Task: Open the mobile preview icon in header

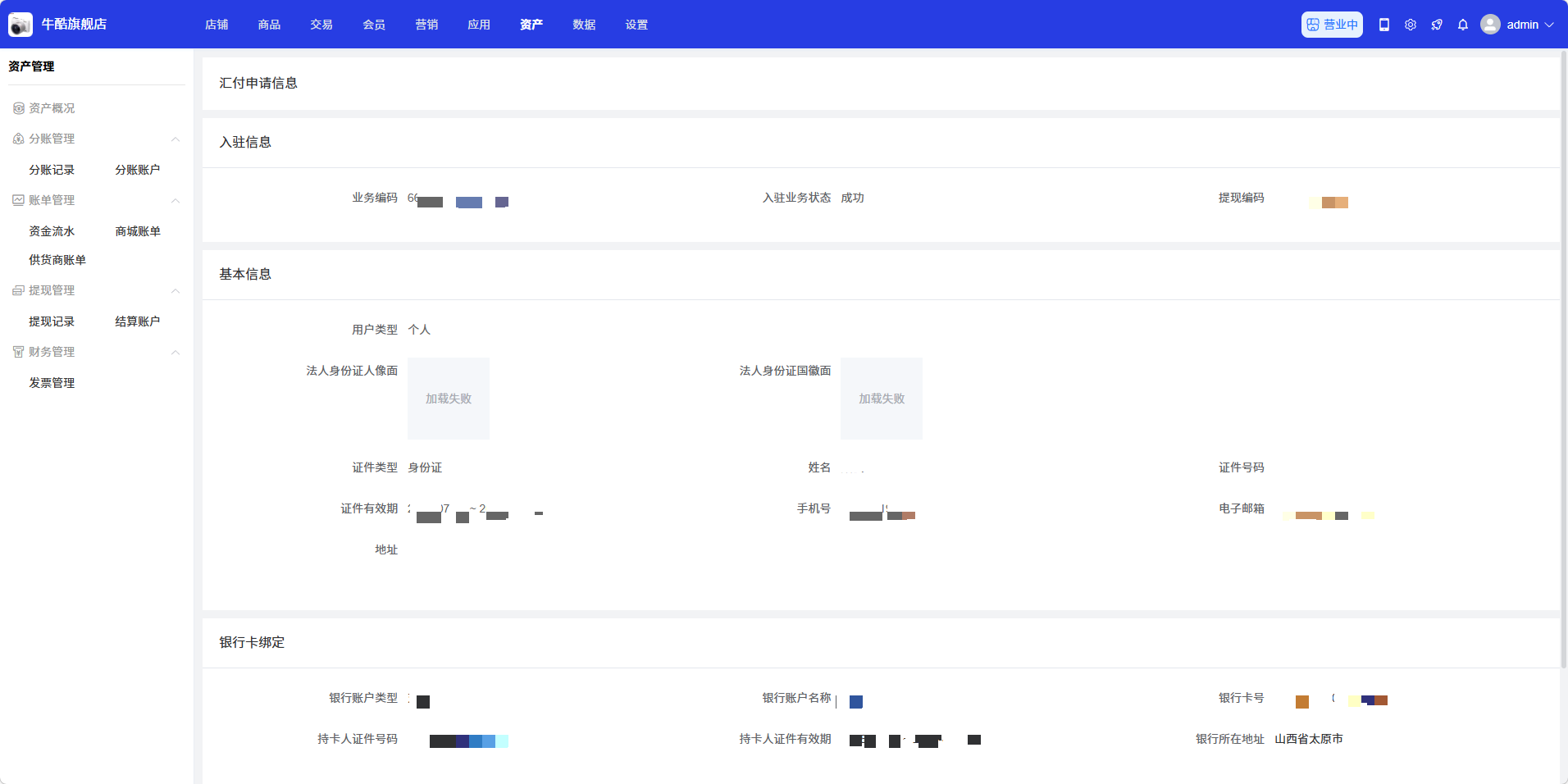Action: [x=1384, y=25]
